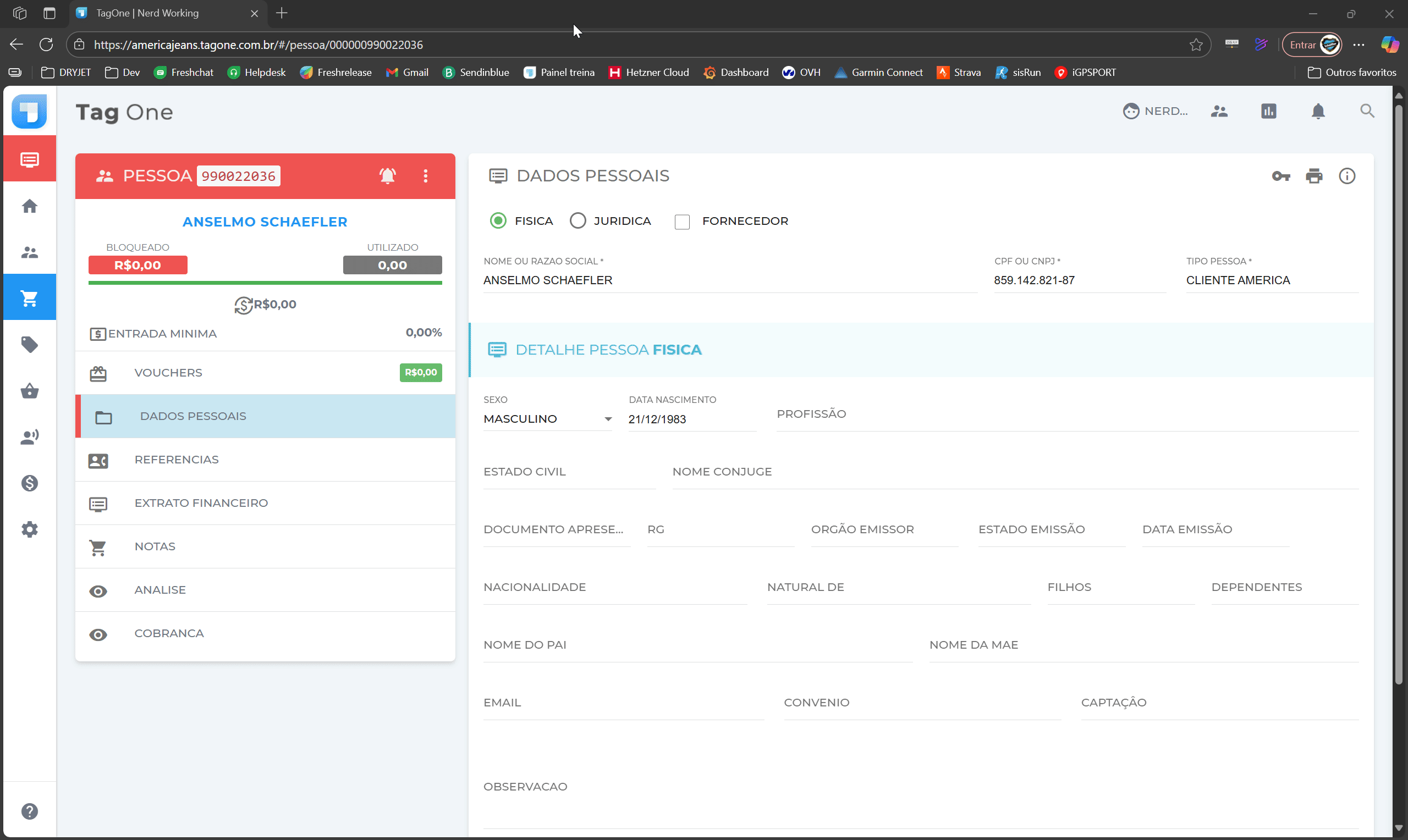
Task: Open the dollar sign sidebar icon
Action: 30,483
